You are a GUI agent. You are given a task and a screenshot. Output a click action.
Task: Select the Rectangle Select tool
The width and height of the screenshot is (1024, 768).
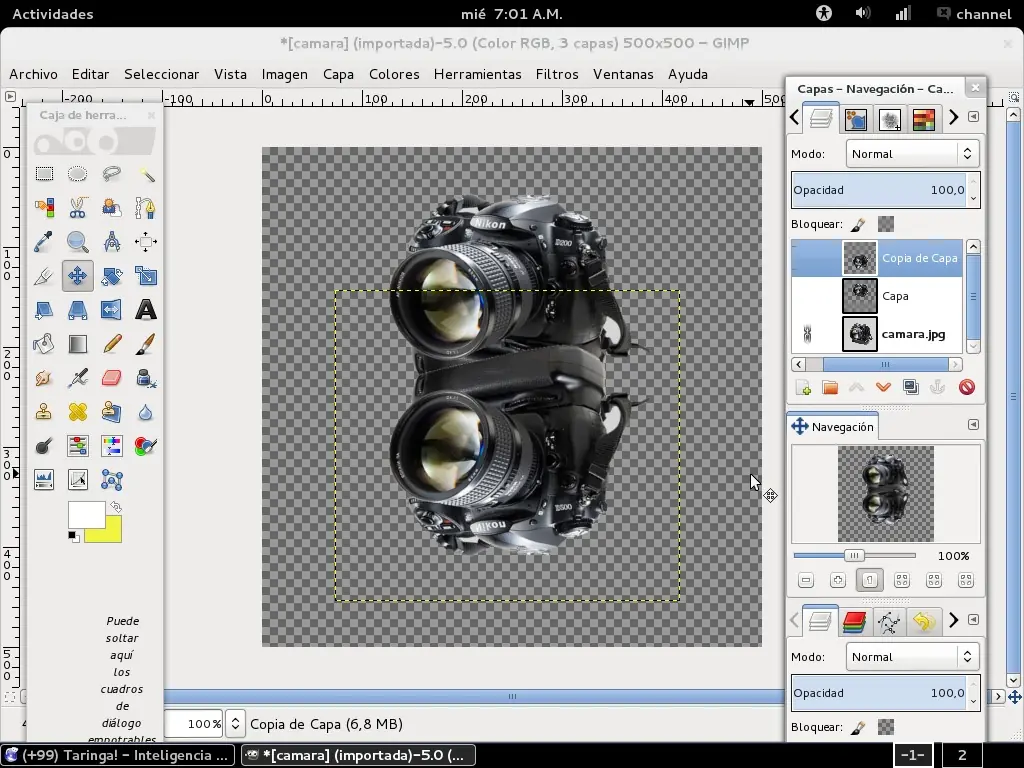coord(44,174)
